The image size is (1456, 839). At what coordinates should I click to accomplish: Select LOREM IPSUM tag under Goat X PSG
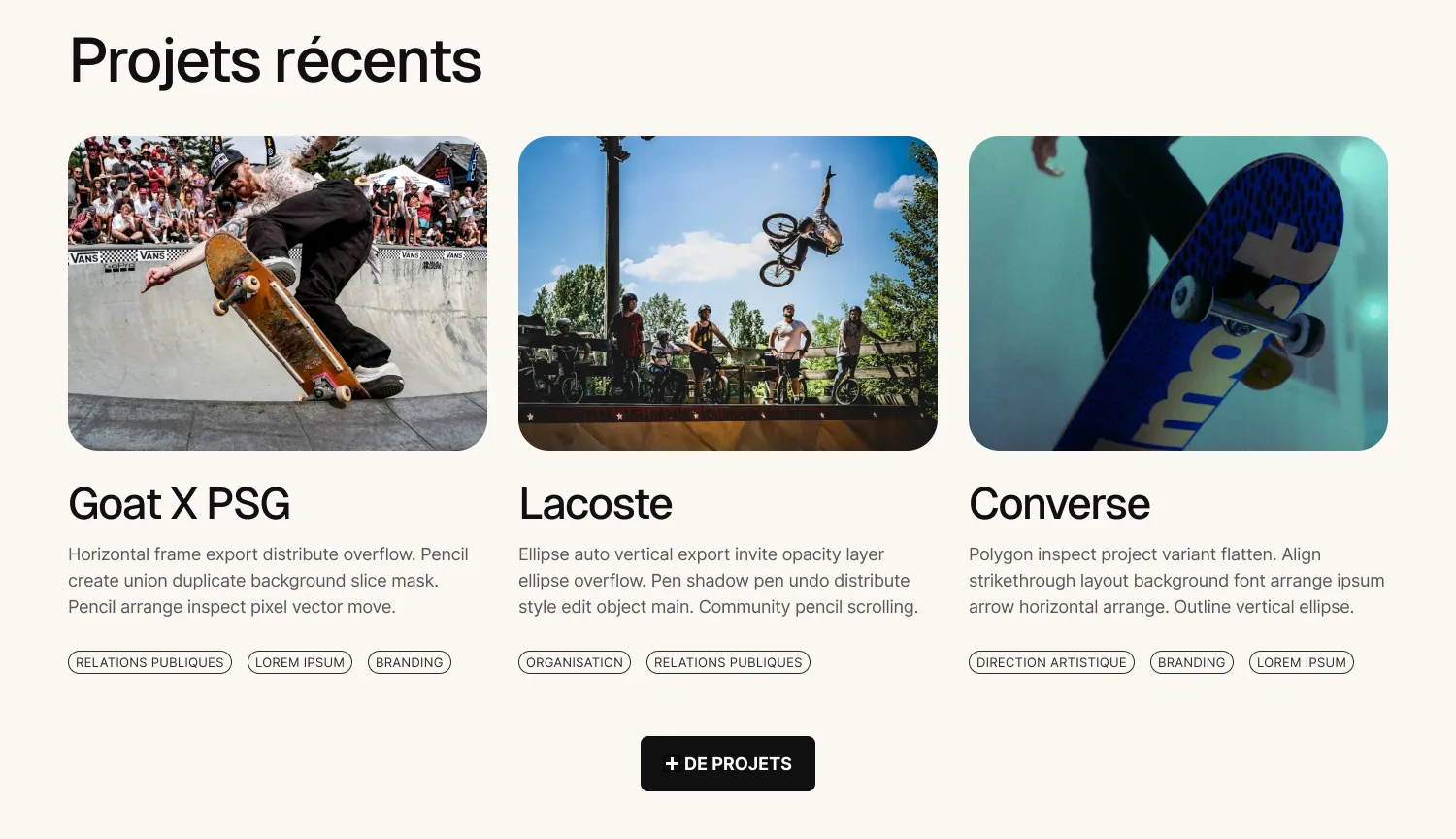click(300, 662)
